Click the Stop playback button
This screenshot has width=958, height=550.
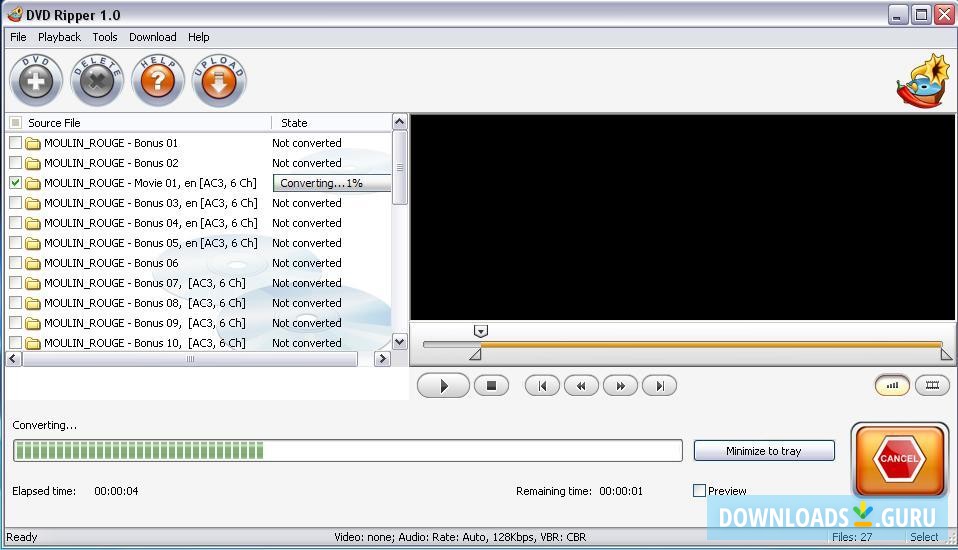click(491, 386)
